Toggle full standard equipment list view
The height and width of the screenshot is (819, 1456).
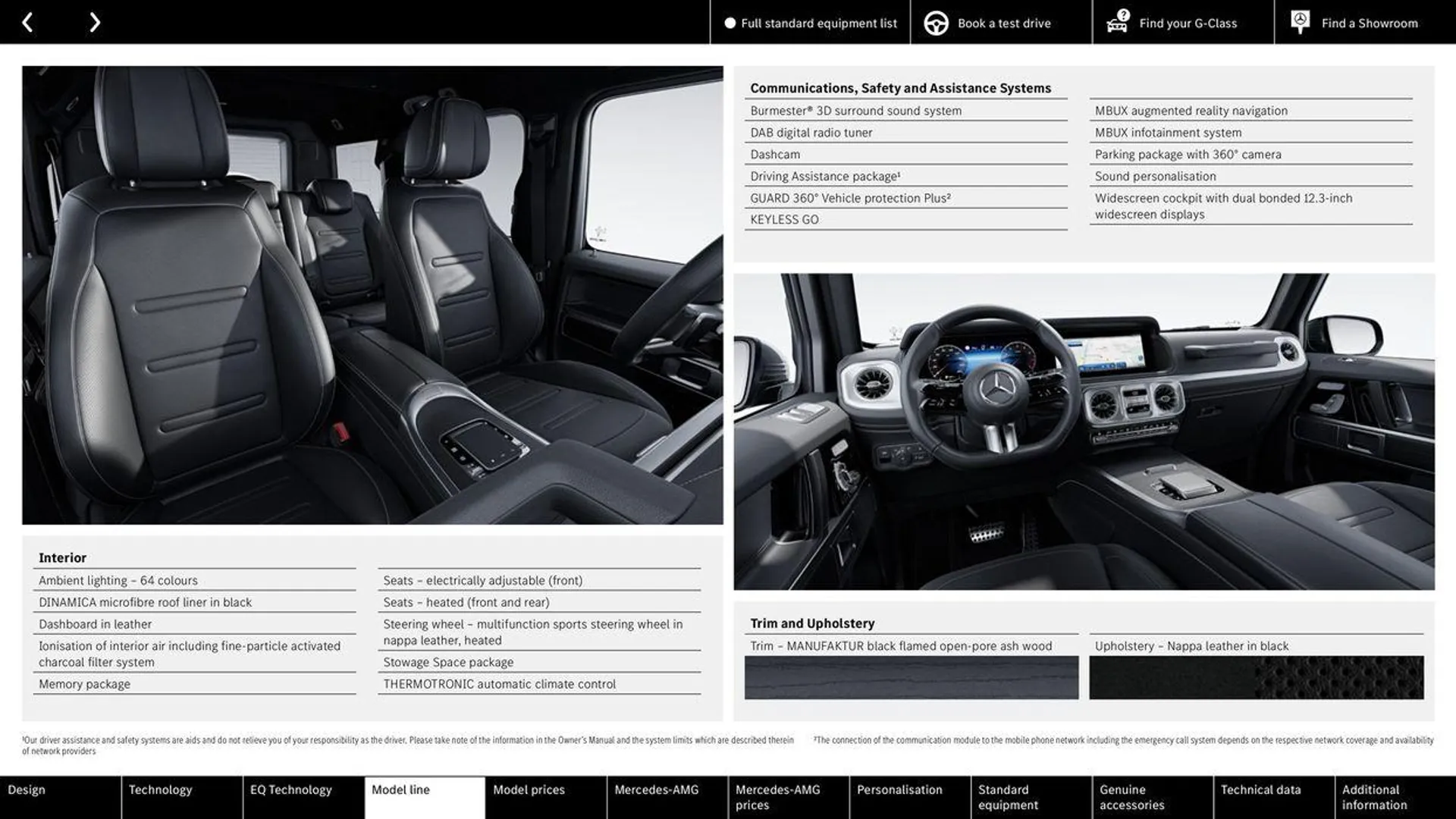coord(810,22)
